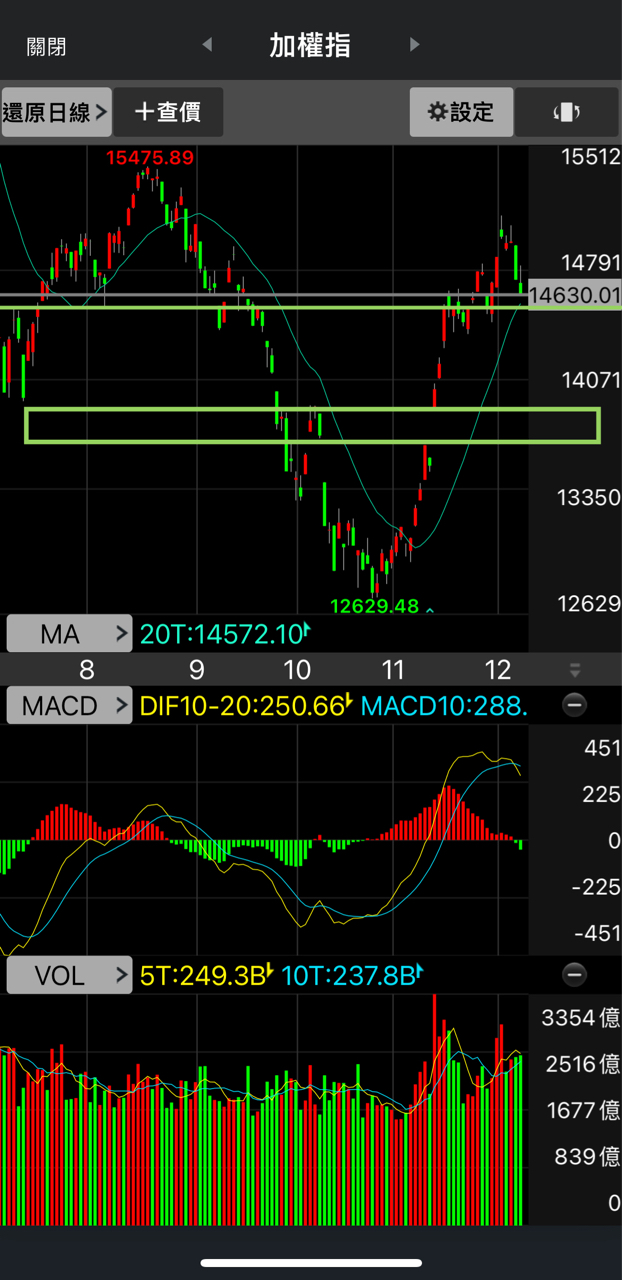Tap the 5T:249.3B volume average
The height and width of the screenshot is (1280, 622).
205,975
